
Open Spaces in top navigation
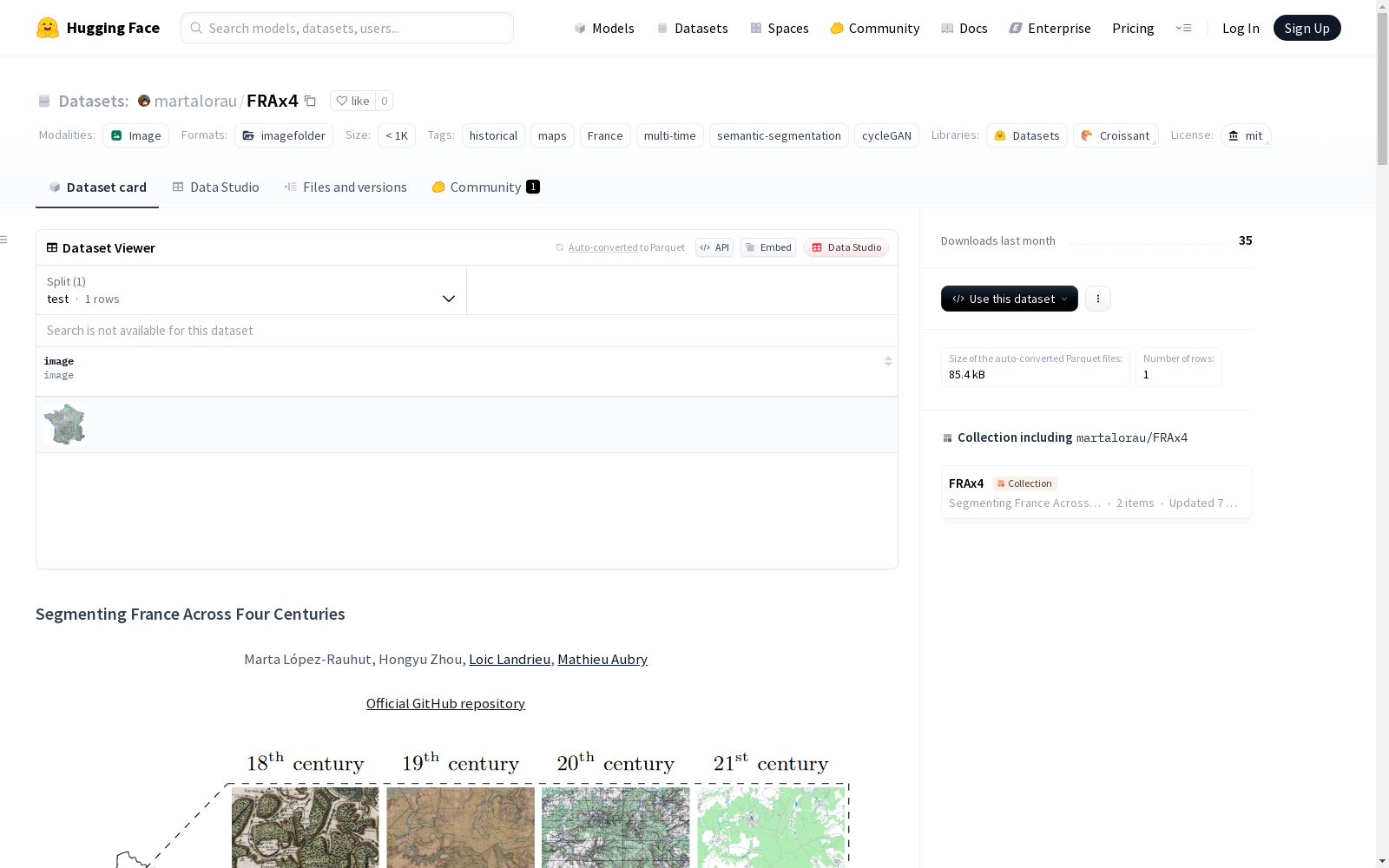coord(780,28)
